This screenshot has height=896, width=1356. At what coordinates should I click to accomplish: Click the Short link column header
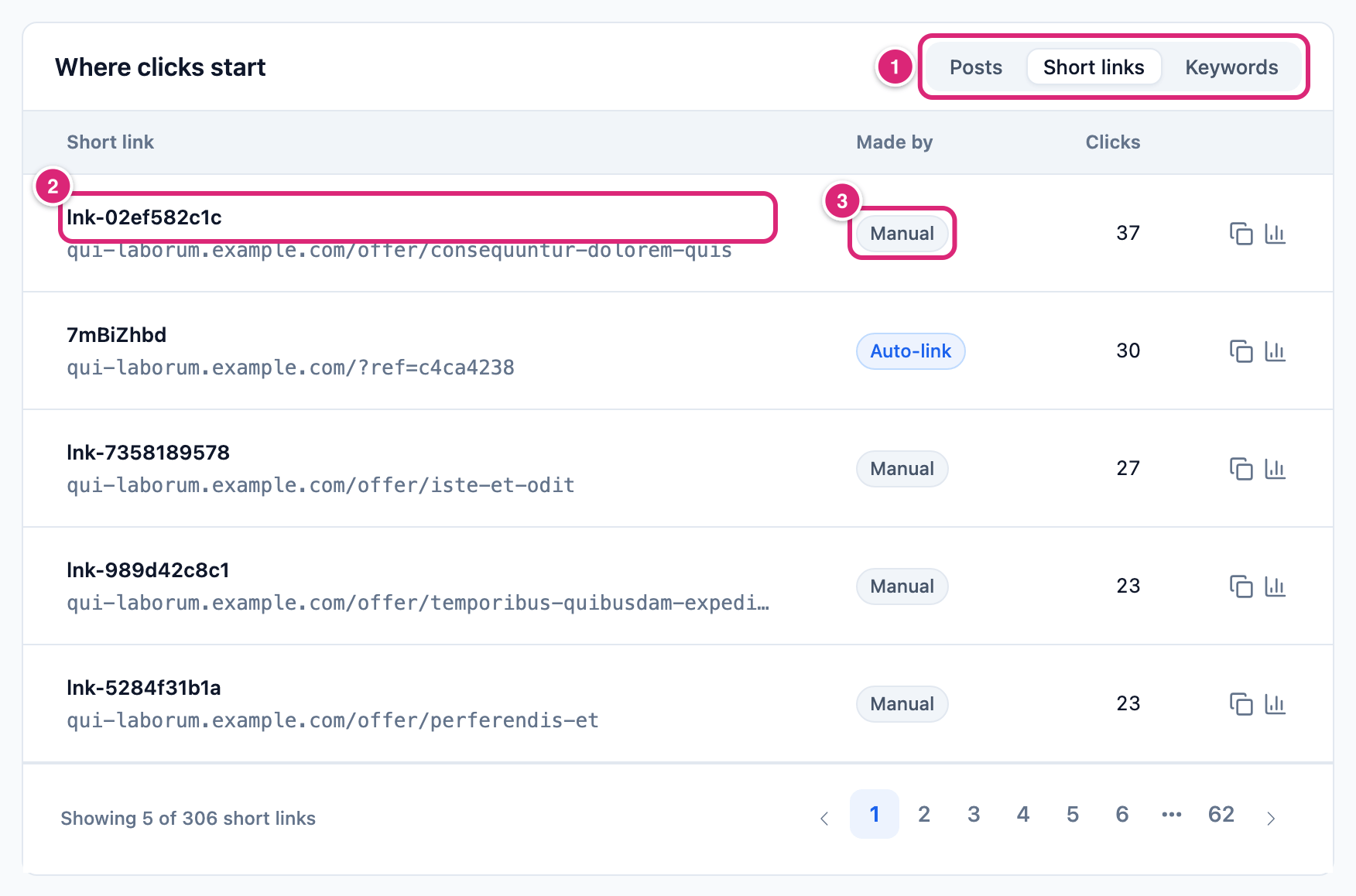pyautogui.click(x=110, y=142)
